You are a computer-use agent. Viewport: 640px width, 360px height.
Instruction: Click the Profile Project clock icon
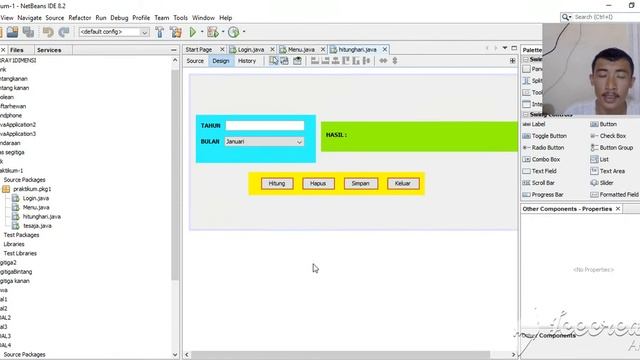[x=233, y=32]
